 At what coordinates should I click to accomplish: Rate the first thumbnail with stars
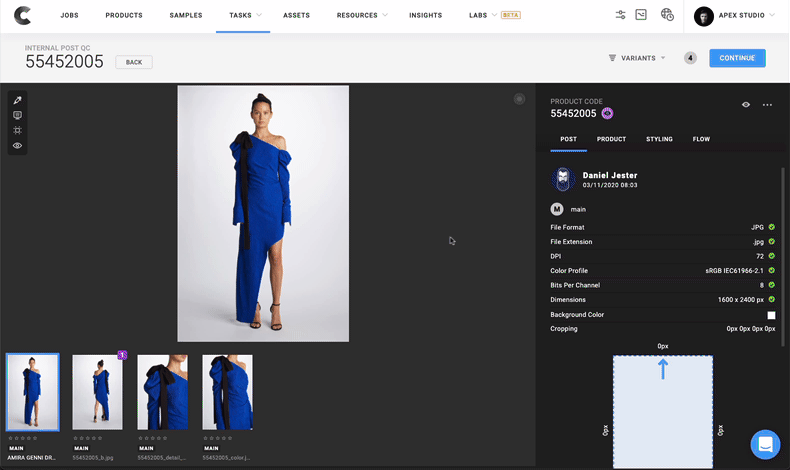23,438
